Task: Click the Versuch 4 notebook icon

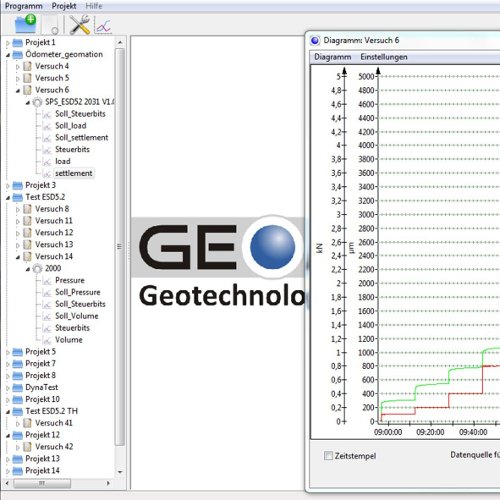Action: 28,66
